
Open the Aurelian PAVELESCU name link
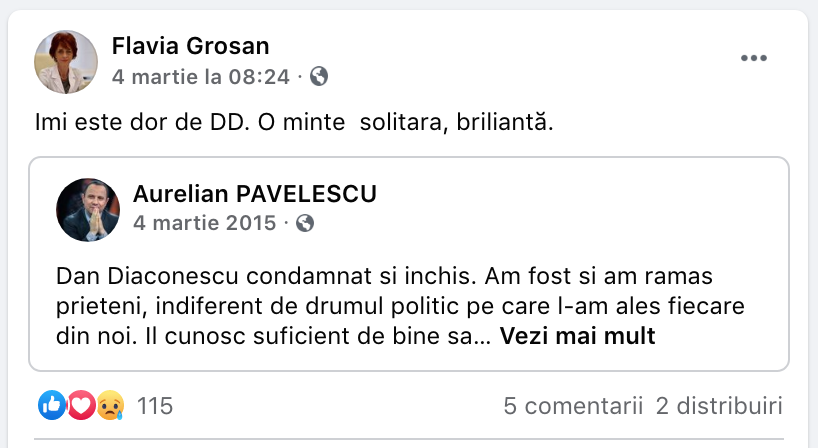(x=254, y=194)
